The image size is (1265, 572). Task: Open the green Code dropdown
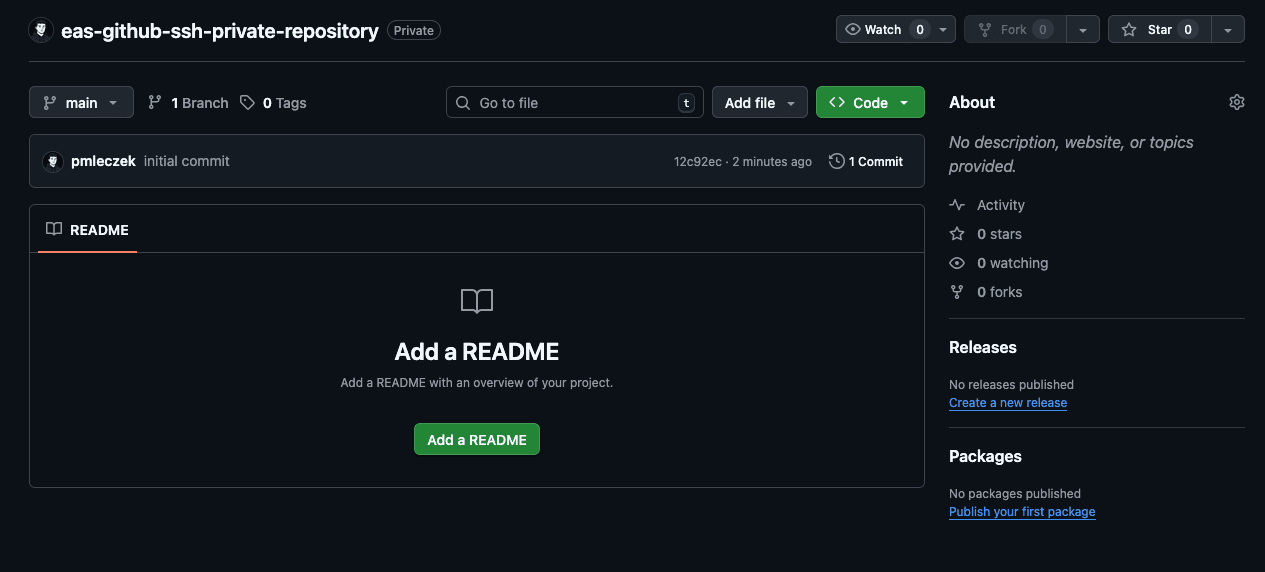pyautogui.click(x=870, y=103)
